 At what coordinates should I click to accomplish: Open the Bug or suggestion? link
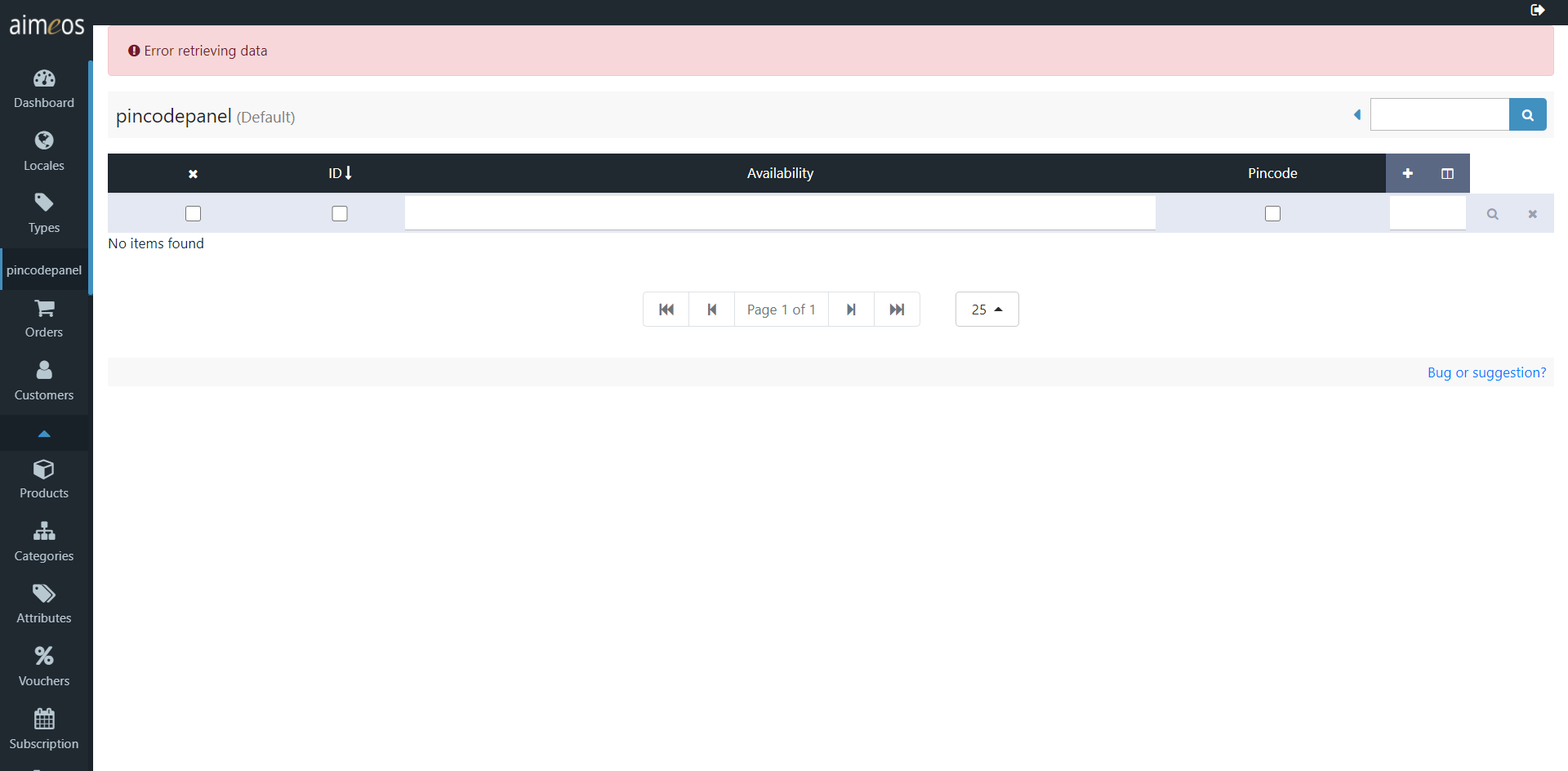click(x=1486, y=372)
